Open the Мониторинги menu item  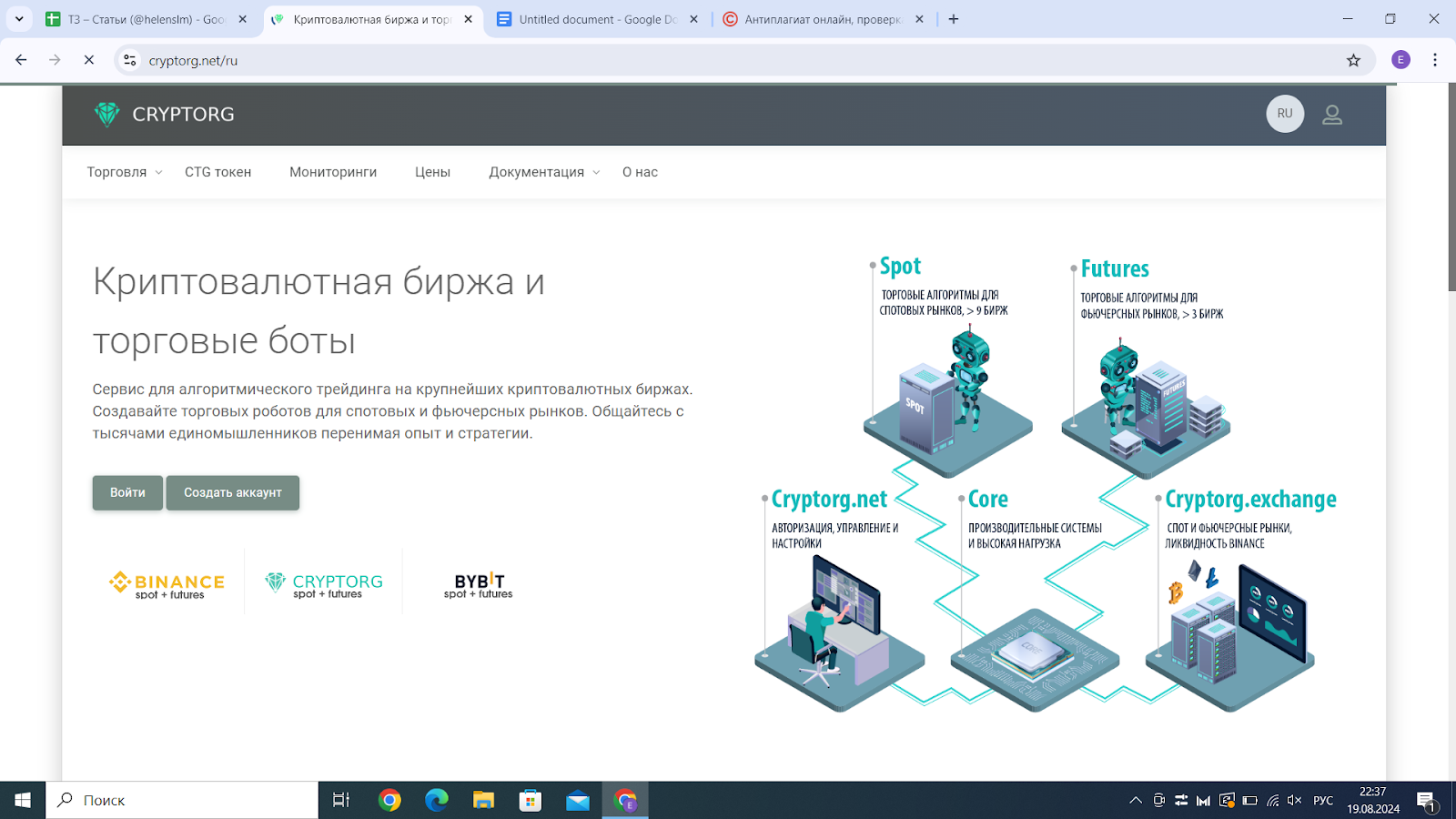coord(333,172)
